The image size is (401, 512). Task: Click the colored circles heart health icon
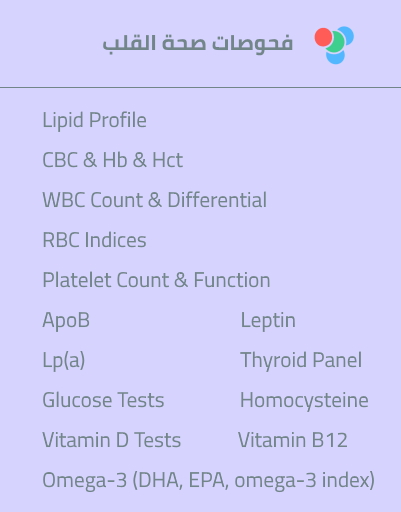tap(334, 45)
